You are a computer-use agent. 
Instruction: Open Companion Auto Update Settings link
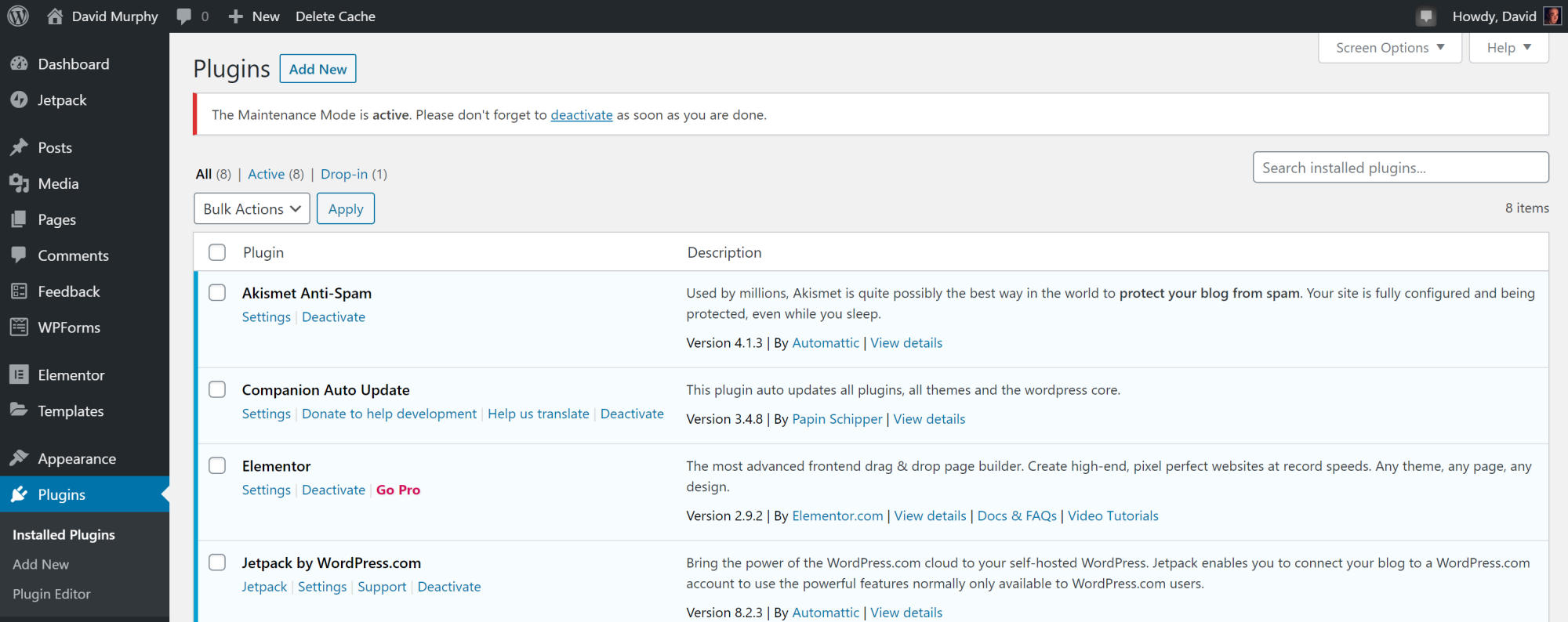(x=266, y=414)
